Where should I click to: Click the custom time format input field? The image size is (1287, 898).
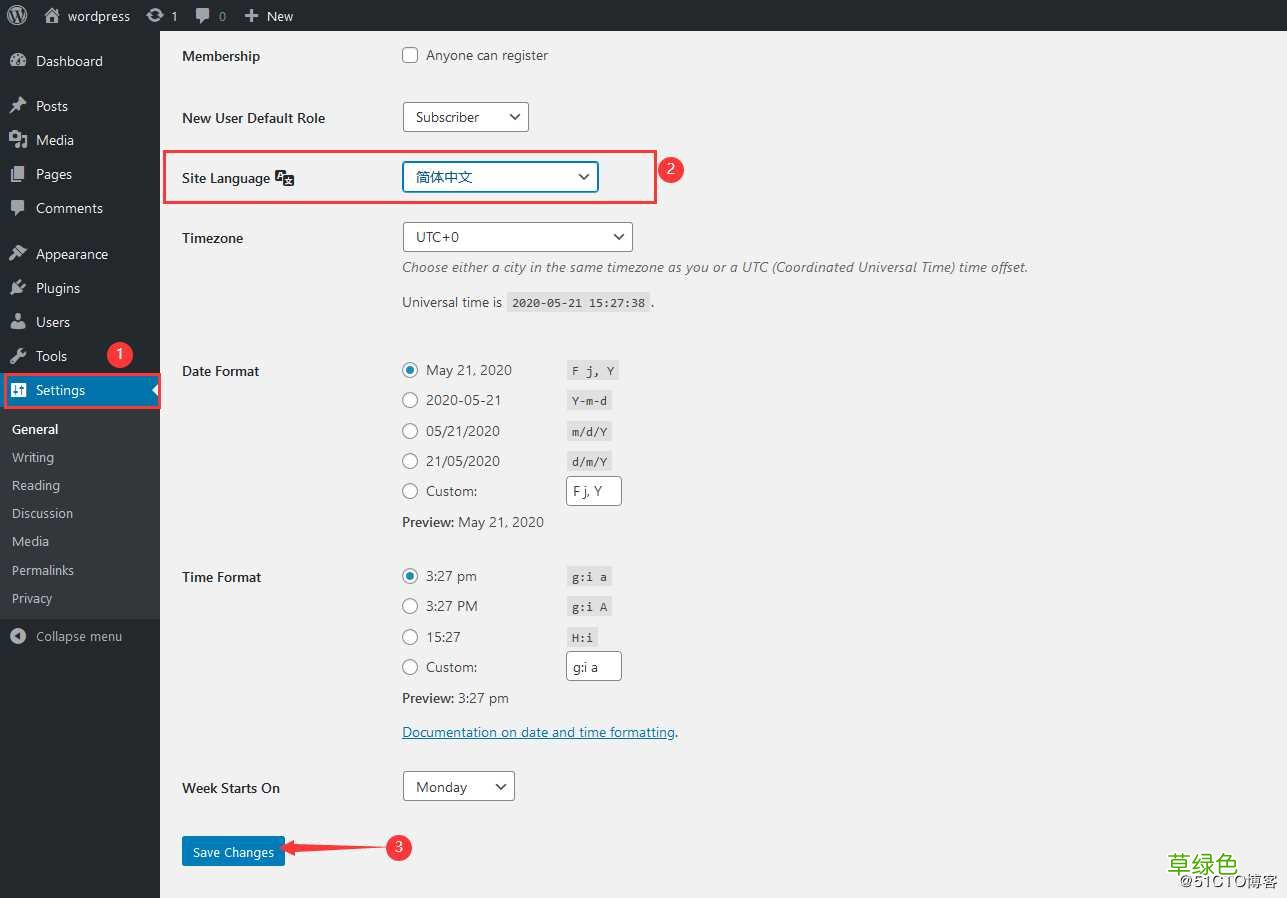[x=593, y=666]
